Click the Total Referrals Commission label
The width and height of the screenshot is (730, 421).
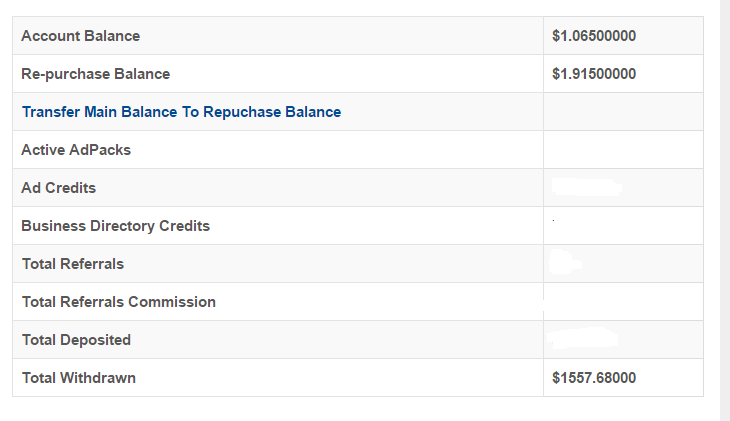click(x=118, y=302)
